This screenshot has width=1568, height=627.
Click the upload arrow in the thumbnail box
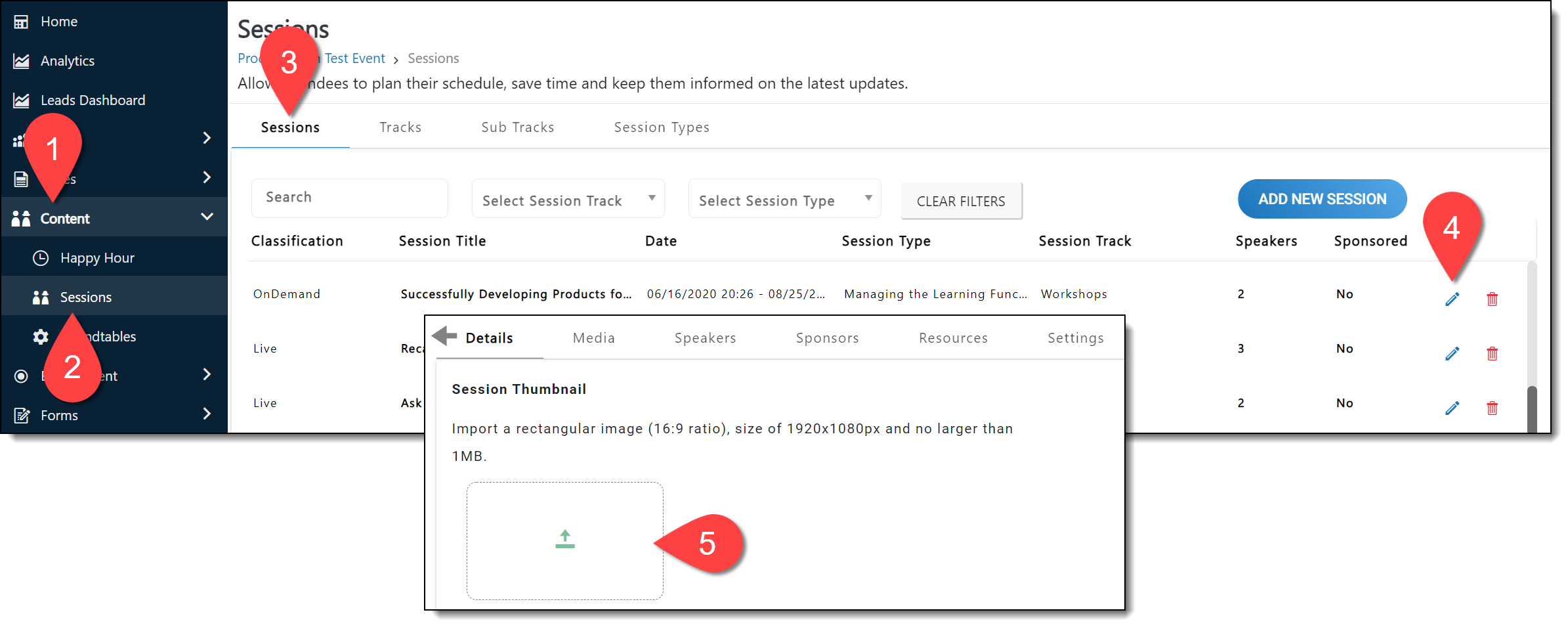point(564,540)
